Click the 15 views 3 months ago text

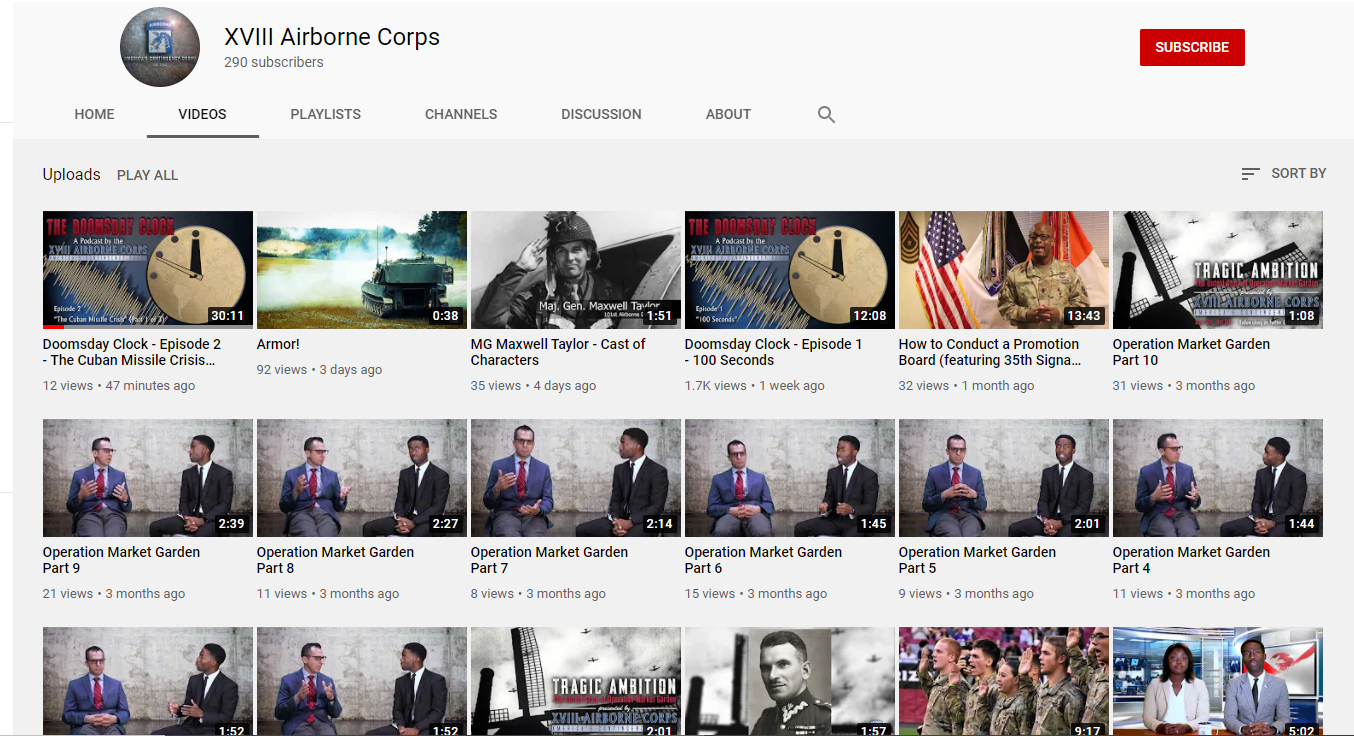tap(756, 594)
